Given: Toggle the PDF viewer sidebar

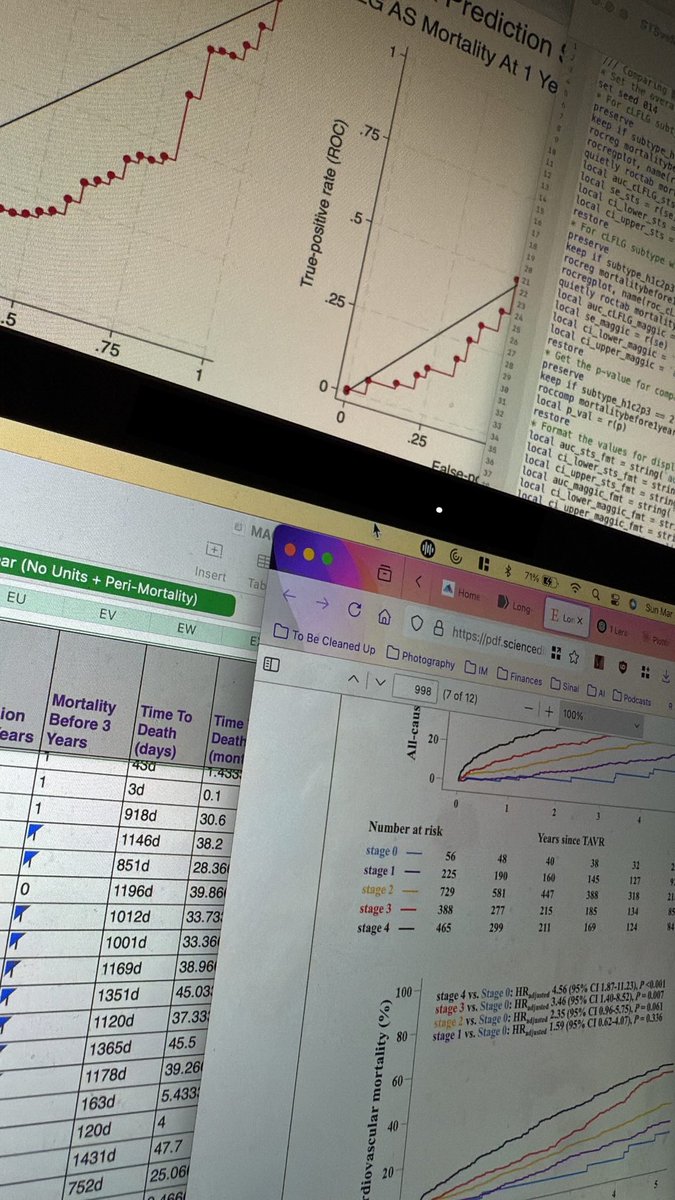Looking at the screenshot, I should click(272, 664).
